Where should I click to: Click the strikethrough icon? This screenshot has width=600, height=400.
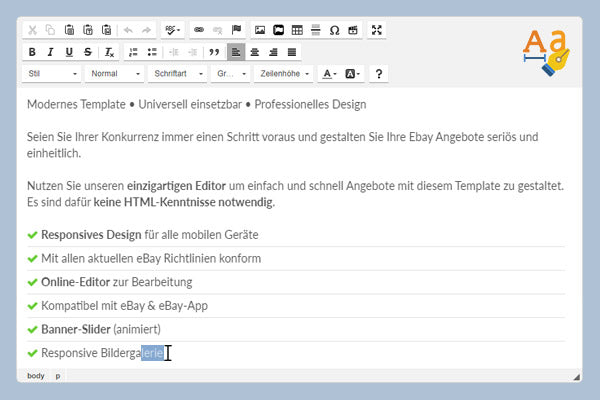pyautogui.click(x=88, y=52)
